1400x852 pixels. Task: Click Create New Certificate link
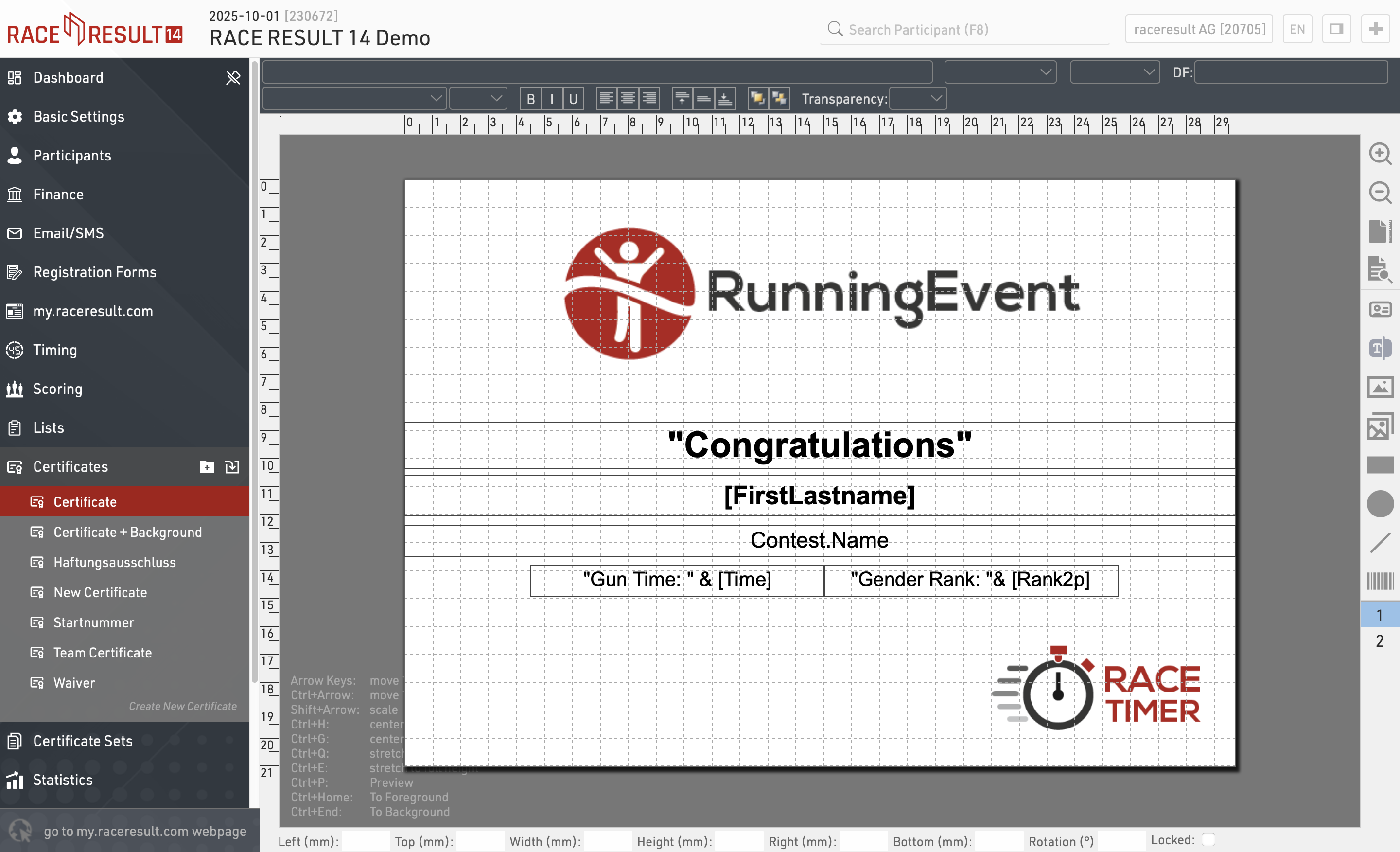point(182,706)
